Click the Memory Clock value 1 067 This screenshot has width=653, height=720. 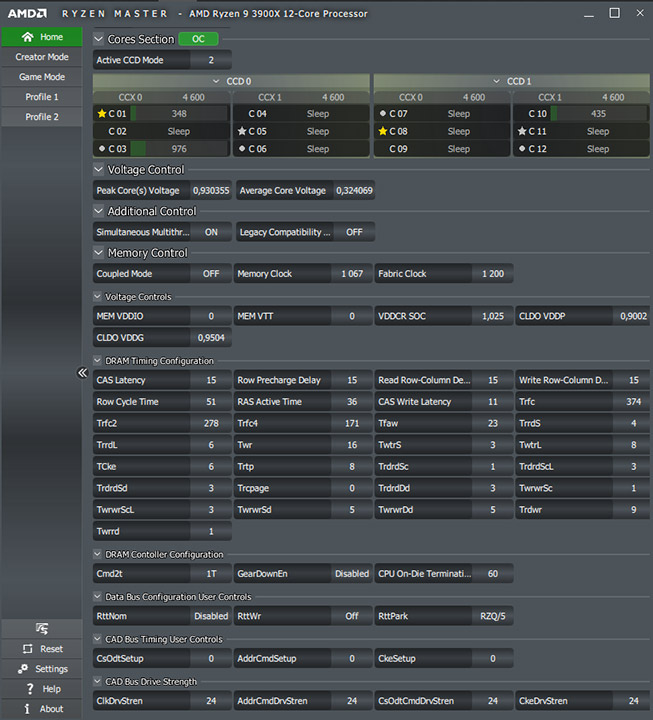tap(352, 274)
